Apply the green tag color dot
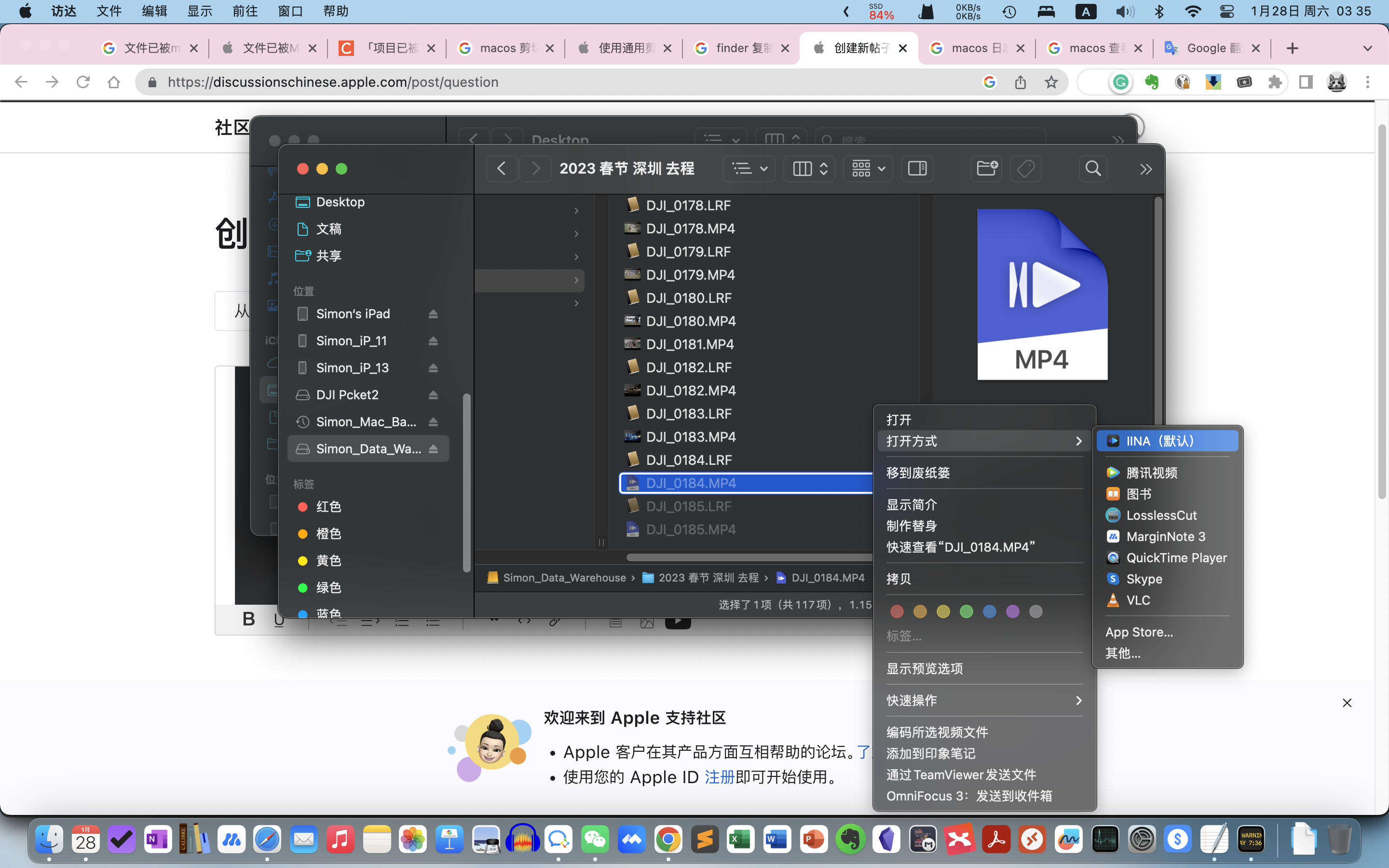The width and height of the screenshot is (1389, 868). click(x=966, y=611)
